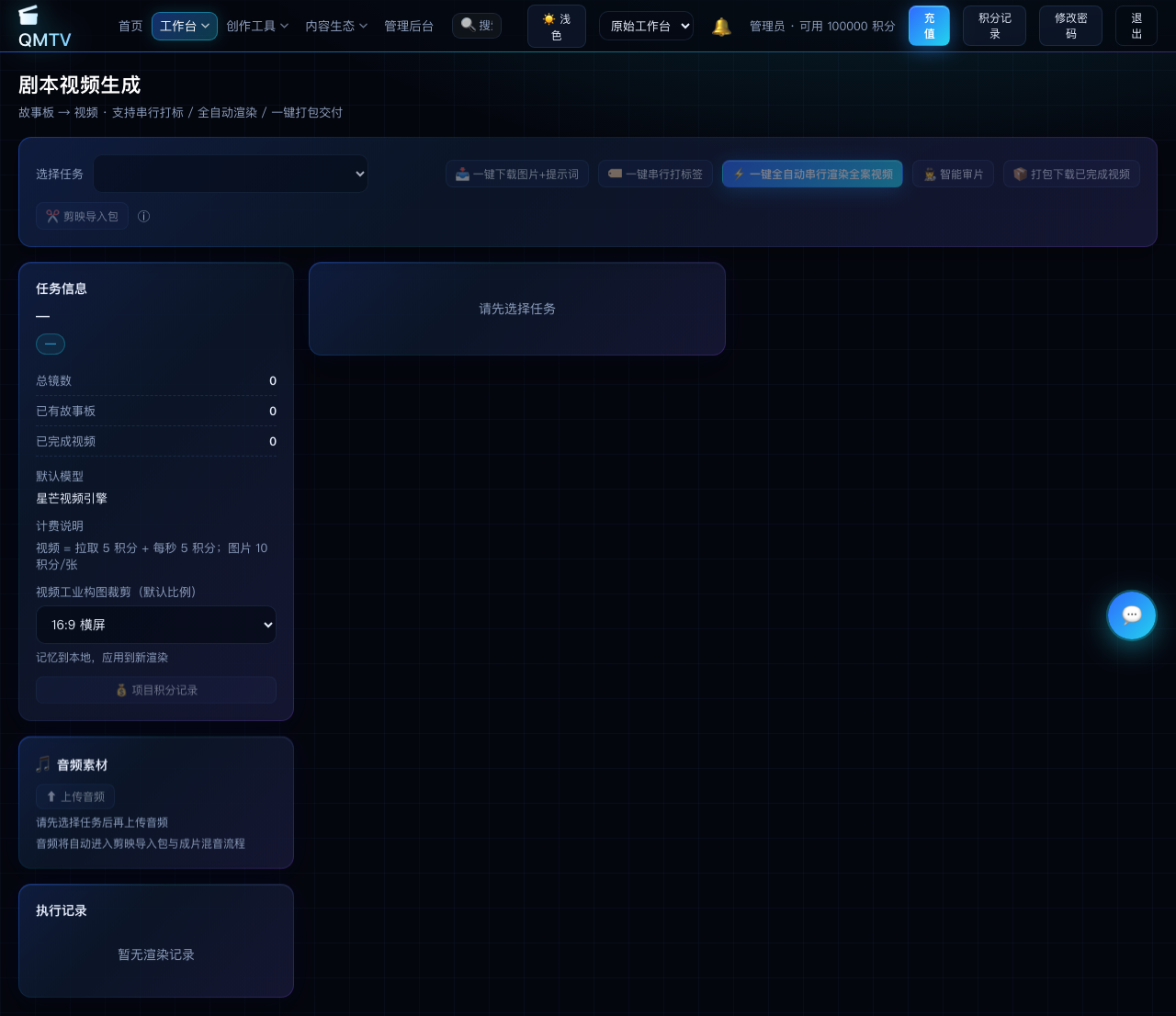This screenshot has height=1016, width=1176.
Task: Click the 管理员 · 可用 100000 积分 text
Action: coord(822,26)
